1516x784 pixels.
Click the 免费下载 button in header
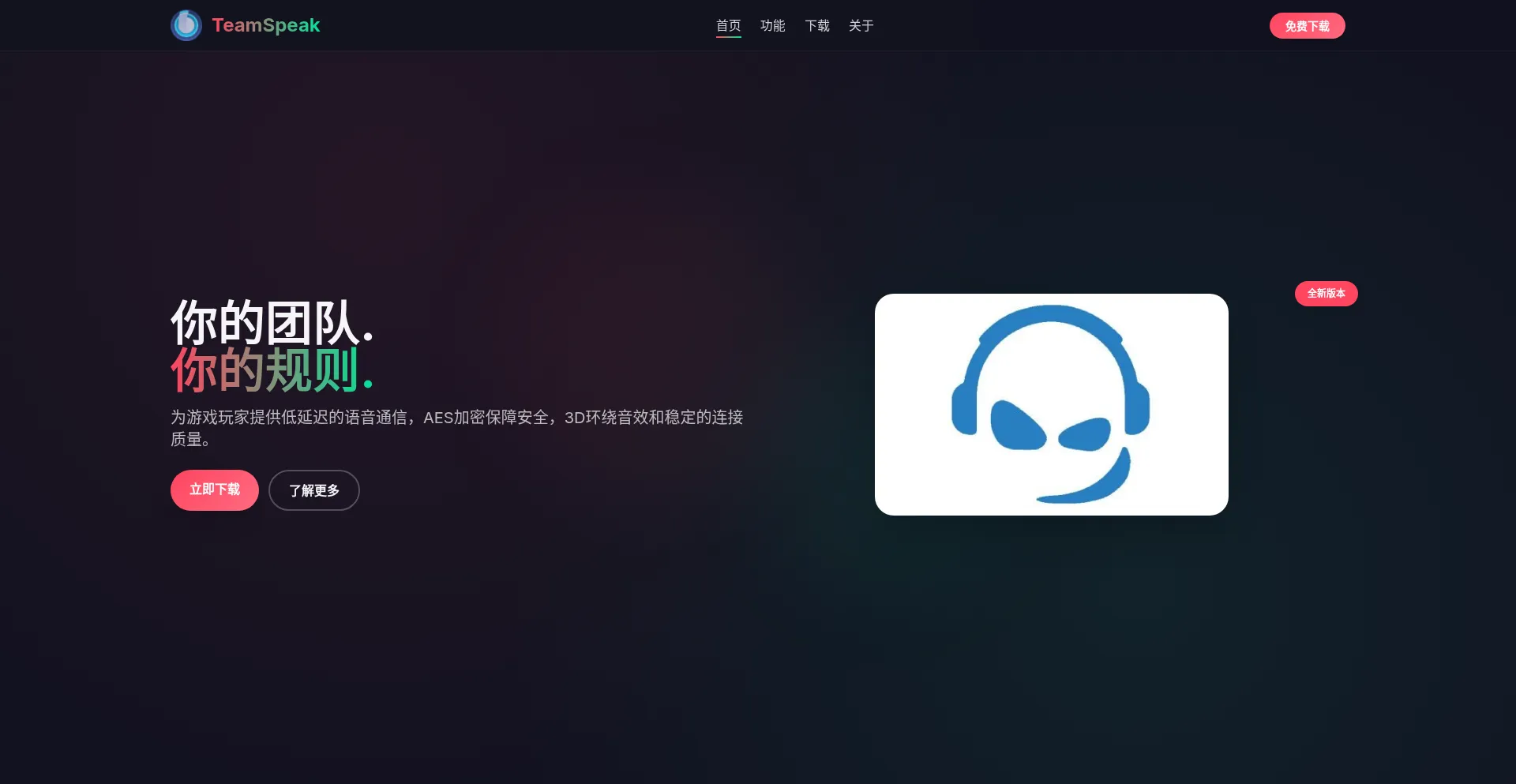pyautogui.click(x=1307, y=26)
